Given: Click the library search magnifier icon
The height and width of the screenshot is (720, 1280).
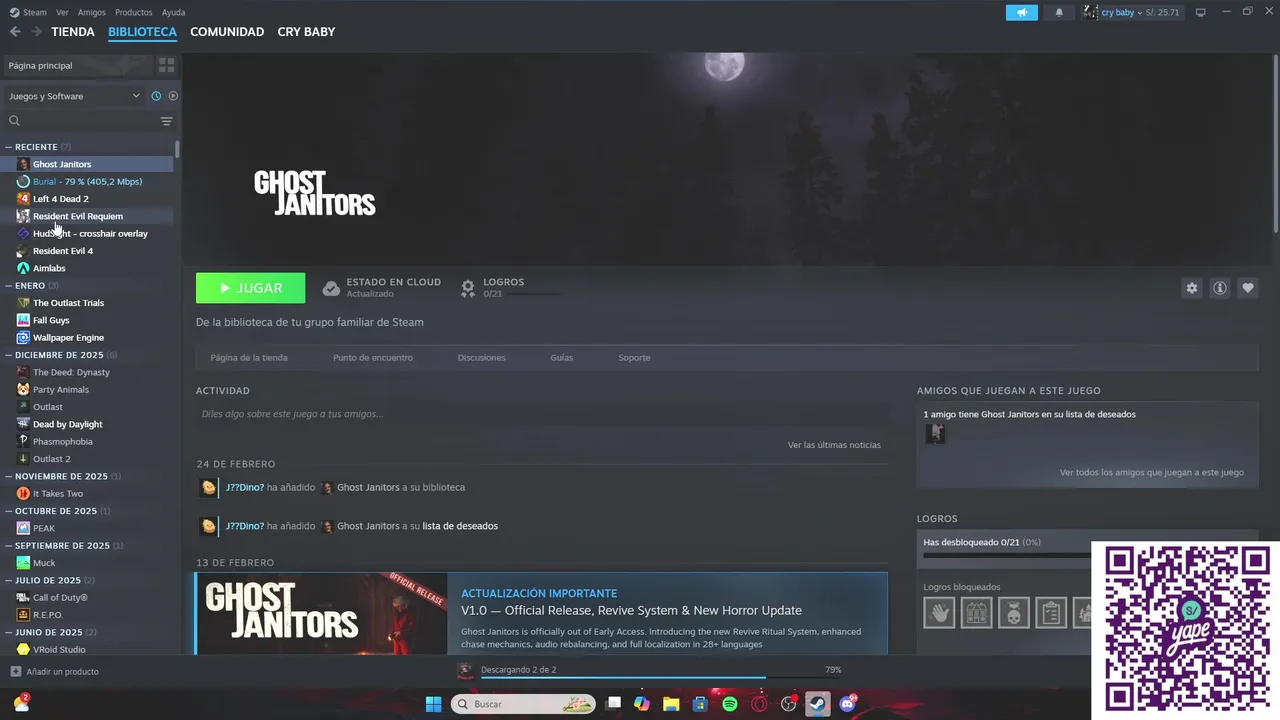Looking at the screenshot, I should (x=14, y=121).
